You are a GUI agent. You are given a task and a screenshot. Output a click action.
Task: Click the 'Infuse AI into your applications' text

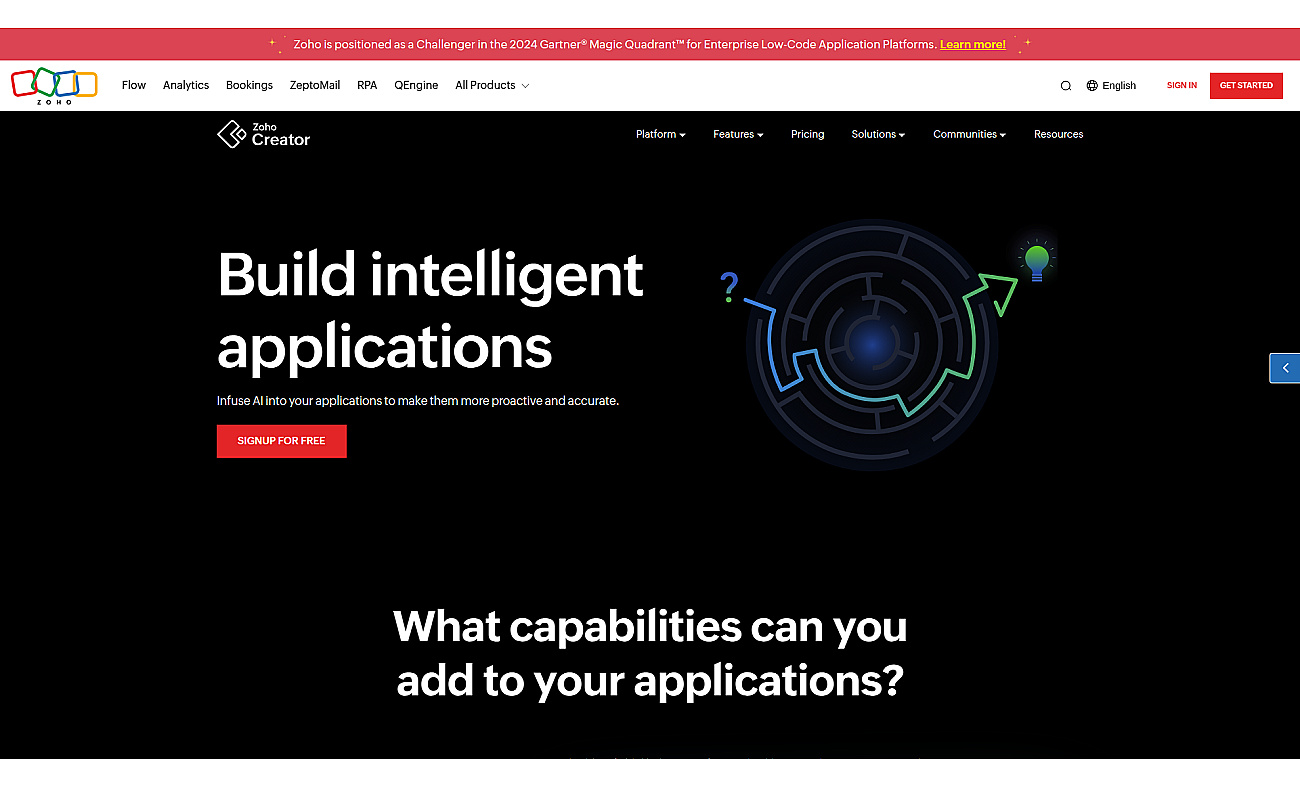point(418,400)
